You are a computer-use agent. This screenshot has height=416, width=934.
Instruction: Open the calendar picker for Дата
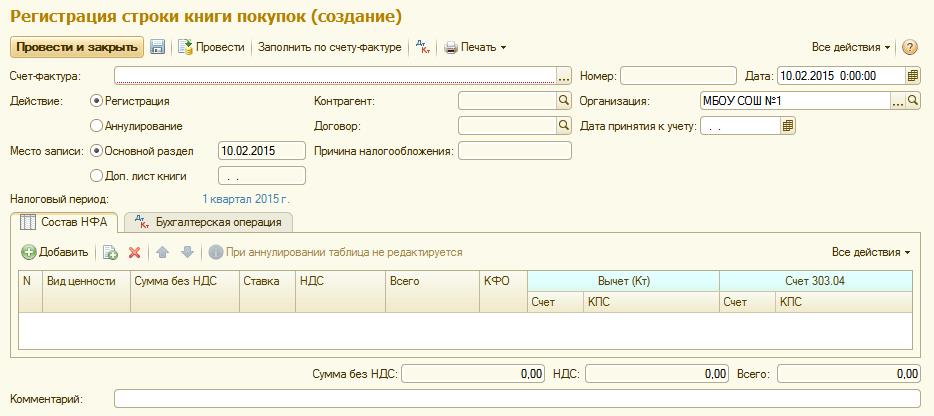(x=913, y=76)
